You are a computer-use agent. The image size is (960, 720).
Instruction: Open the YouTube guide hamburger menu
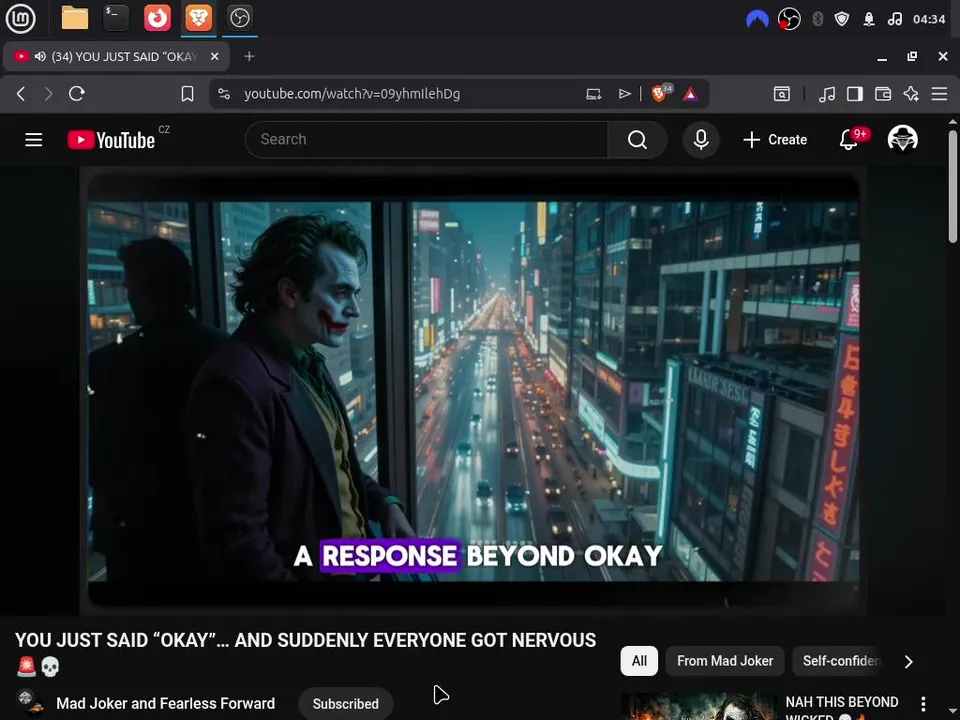click(34, 140)
